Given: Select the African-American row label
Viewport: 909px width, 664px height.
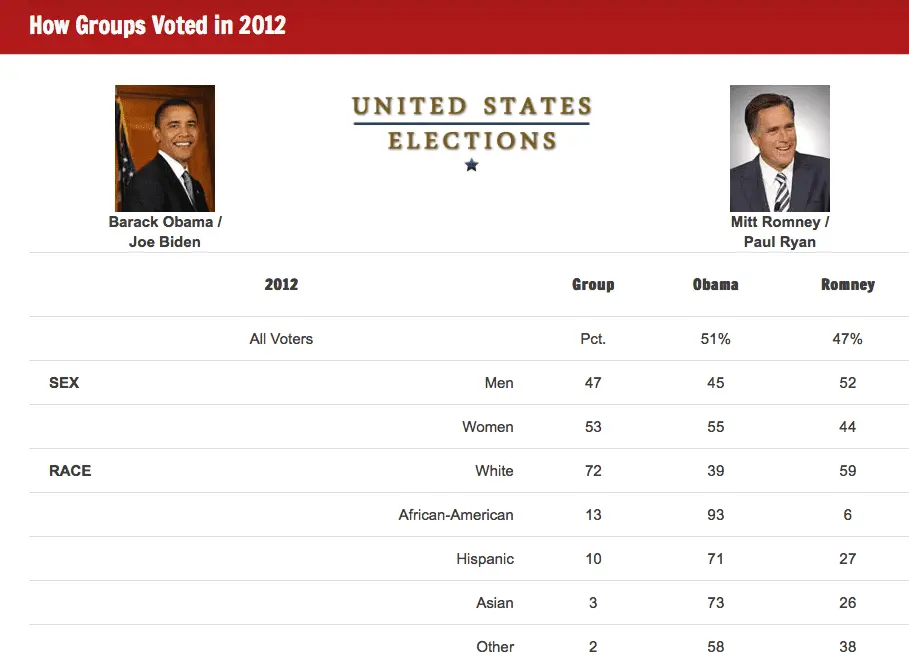Looking at the screenshot, I should click(x=456, y=515).
